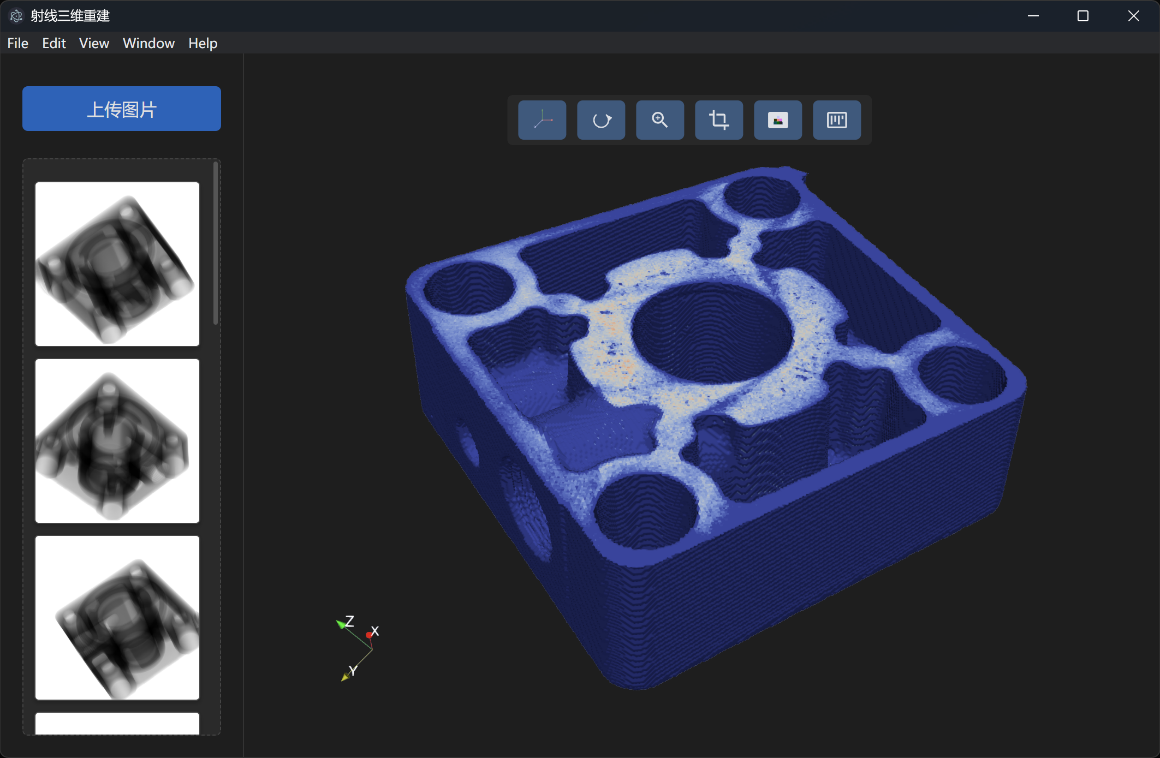Image resolution: width=1160 pixels, height=758 pixels.
Task: Open the Window menu
Action: point(149,43)
